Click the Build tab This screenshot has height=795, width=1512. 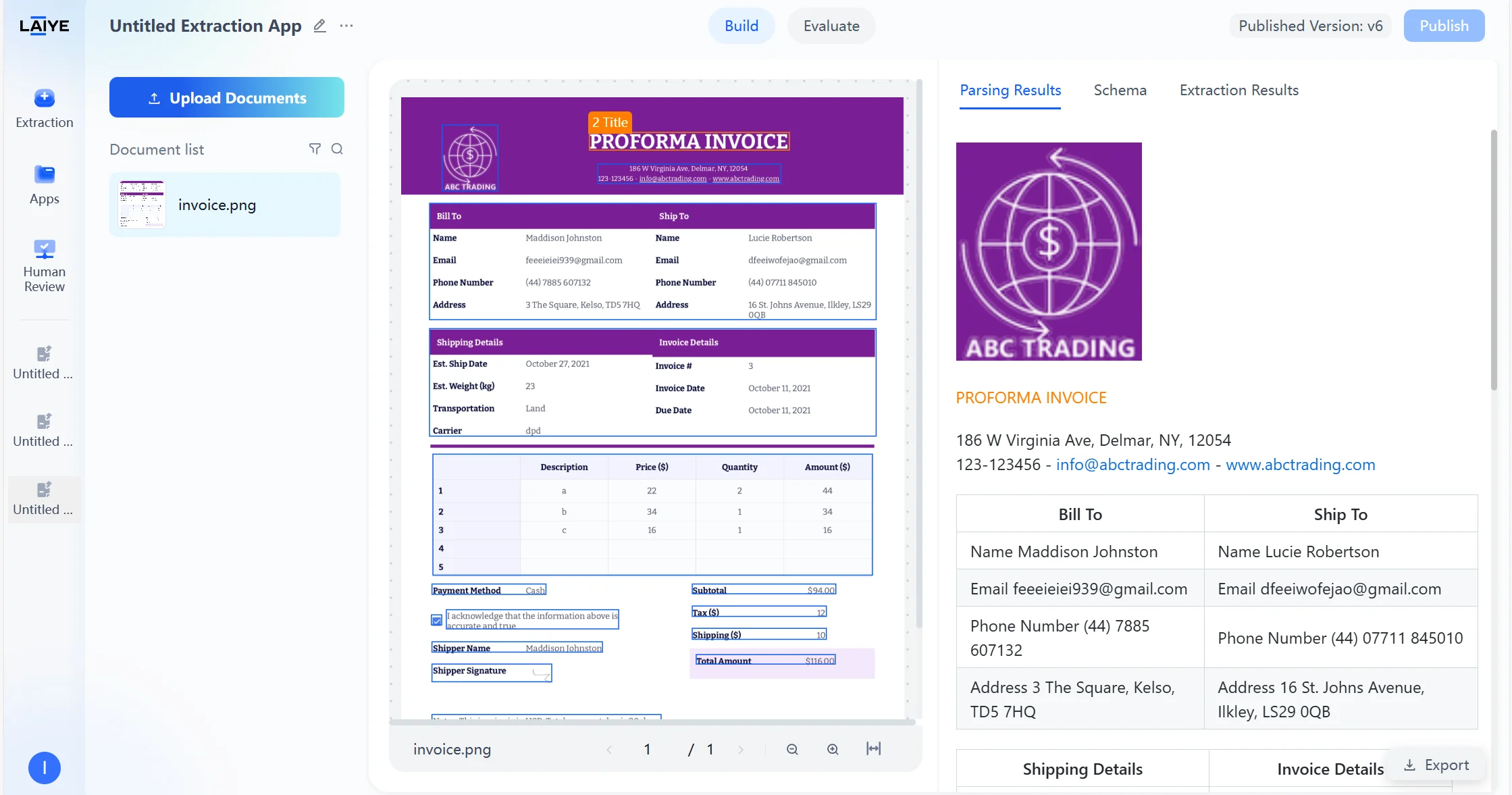741,26
